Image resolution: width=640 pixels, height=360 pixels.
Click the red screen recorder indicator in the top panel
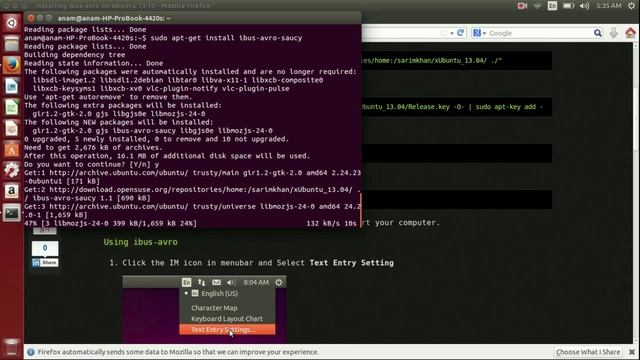[522, 6]
